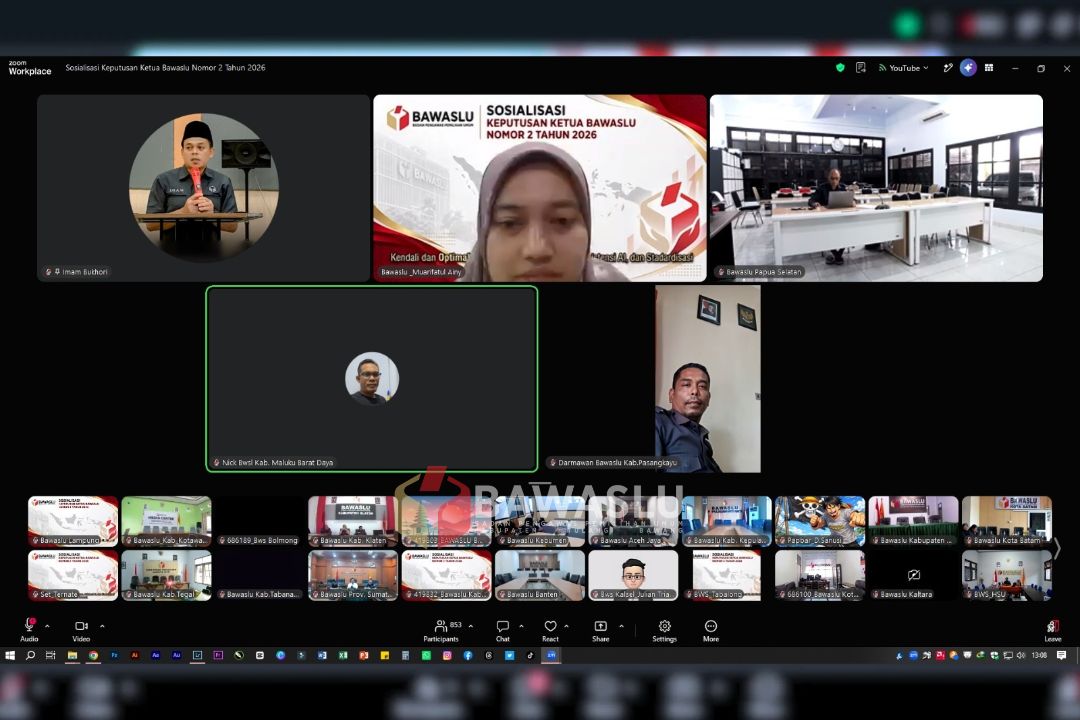Expand video options caret
The width and height of the screenshot is (1080, 720).
click(x=102, y=626)
